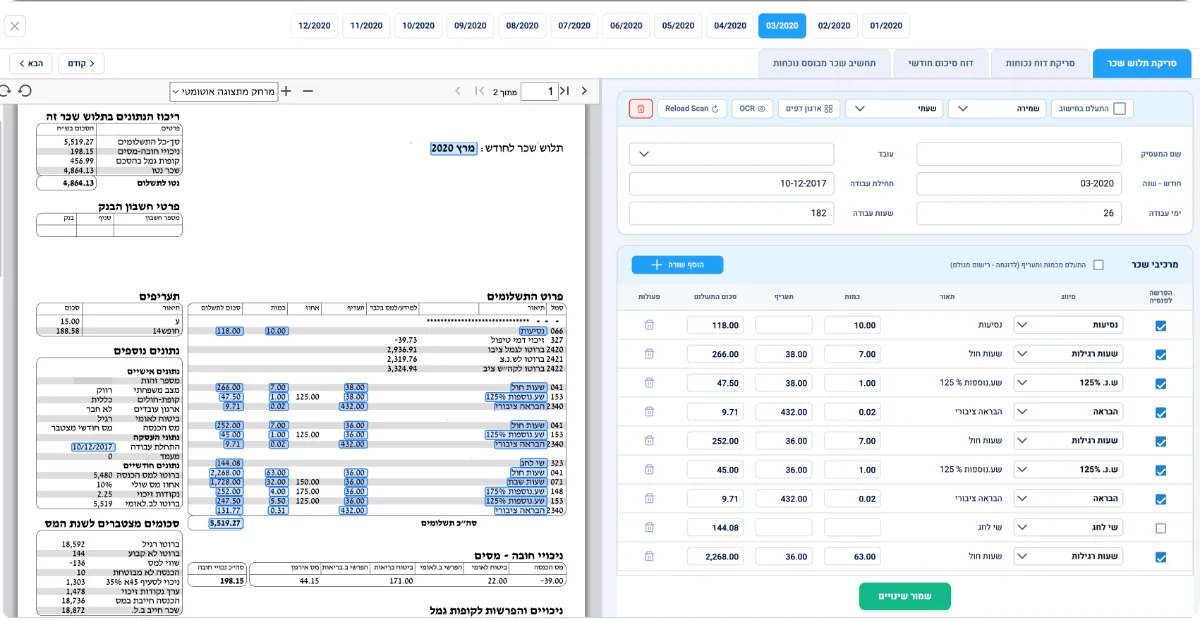Open the ארגון דפים page organizer
The height and width of the screenshot is (620, 1200).
(809, 108)
